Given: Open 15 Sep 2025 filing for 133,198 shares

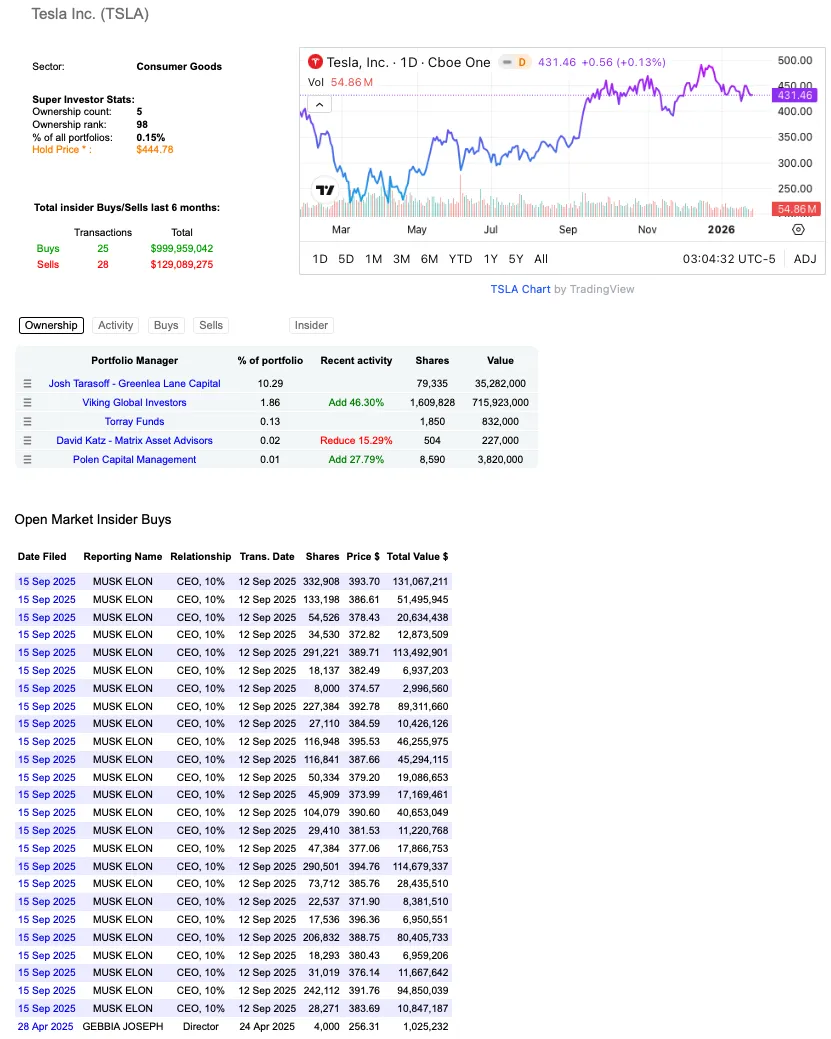Looking at the screenshot, I should coord(46,600).
